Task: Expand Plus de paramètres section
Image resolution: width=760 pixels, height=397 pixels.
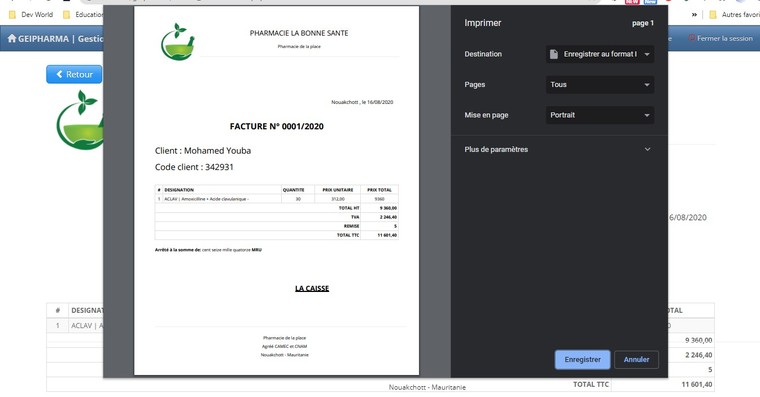Action: pyautogui.click(x=557, y=149)
